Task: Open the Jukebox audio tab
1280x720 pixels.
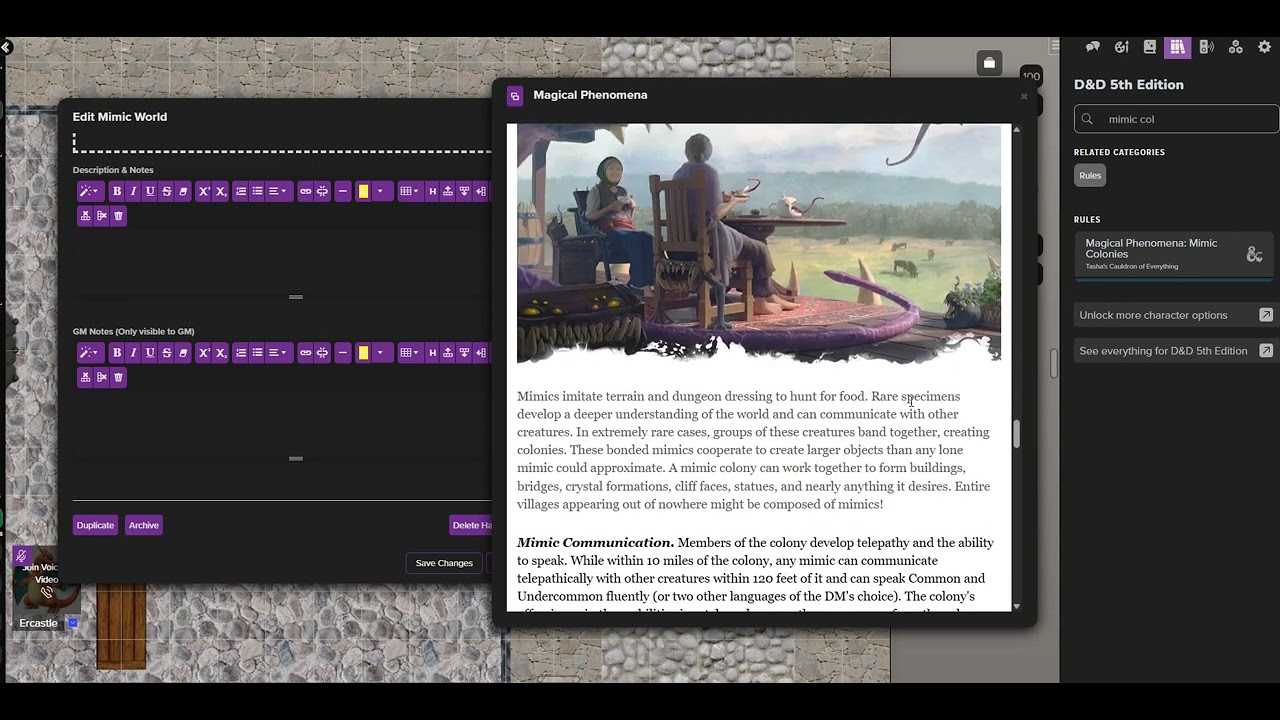Action: (1207, 47)
